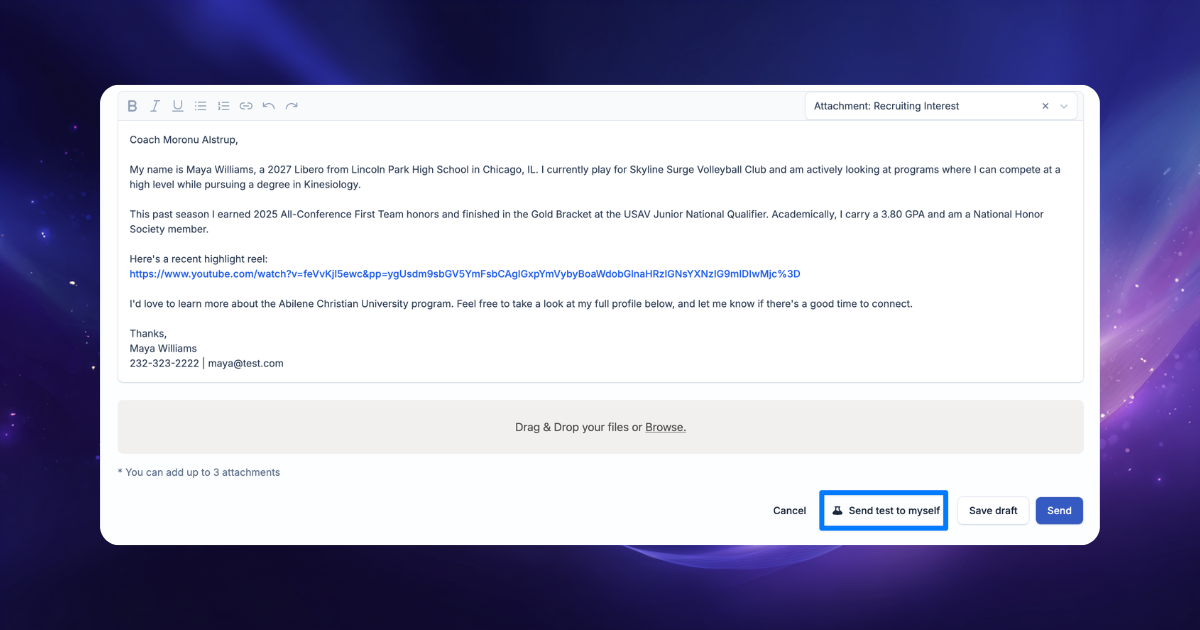
Task: Toggle underline formatting in editor toolbar
Action: pyautogui.click(x=178, y=106)
